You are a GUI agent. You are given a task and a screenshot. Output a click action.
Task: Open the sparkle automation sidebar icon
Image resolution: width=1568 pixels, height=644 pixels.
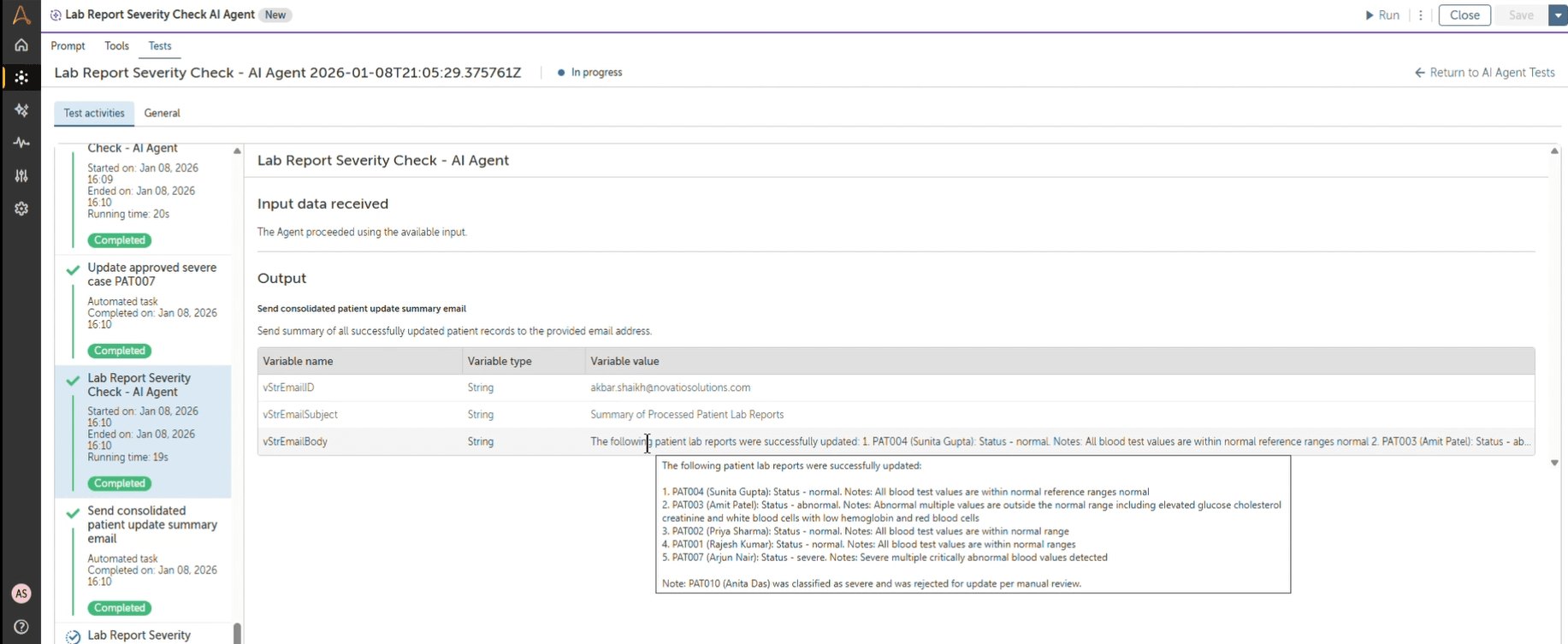(x=21, y=110)
